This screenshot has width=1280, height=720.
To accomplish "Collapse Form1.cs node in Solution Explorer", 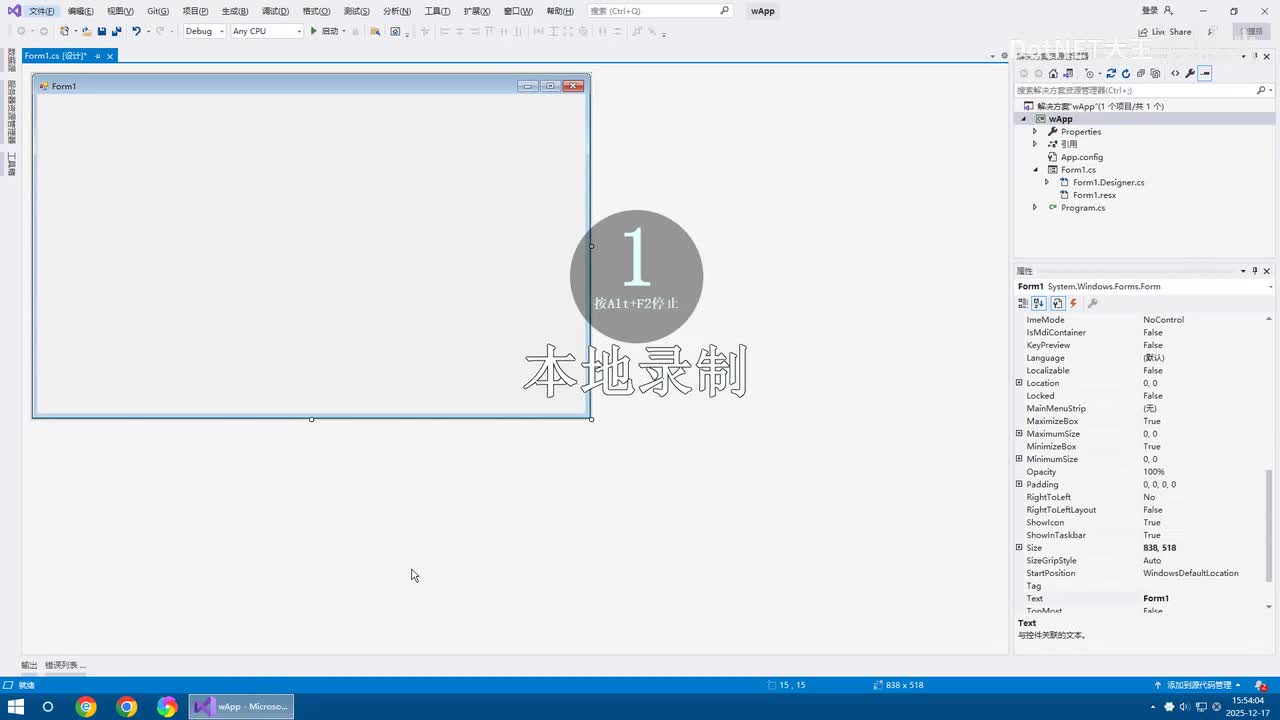I will [1035, 170].
